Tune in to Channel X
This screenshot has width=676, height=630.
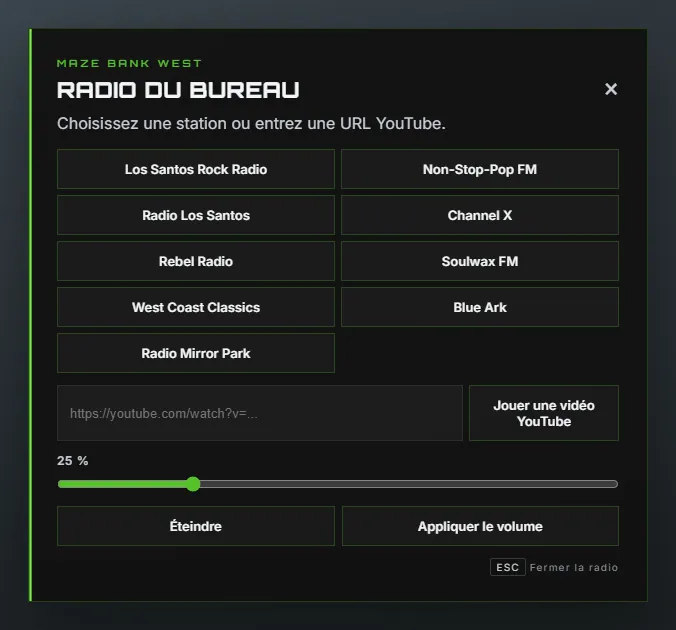[x=480, y=215]
